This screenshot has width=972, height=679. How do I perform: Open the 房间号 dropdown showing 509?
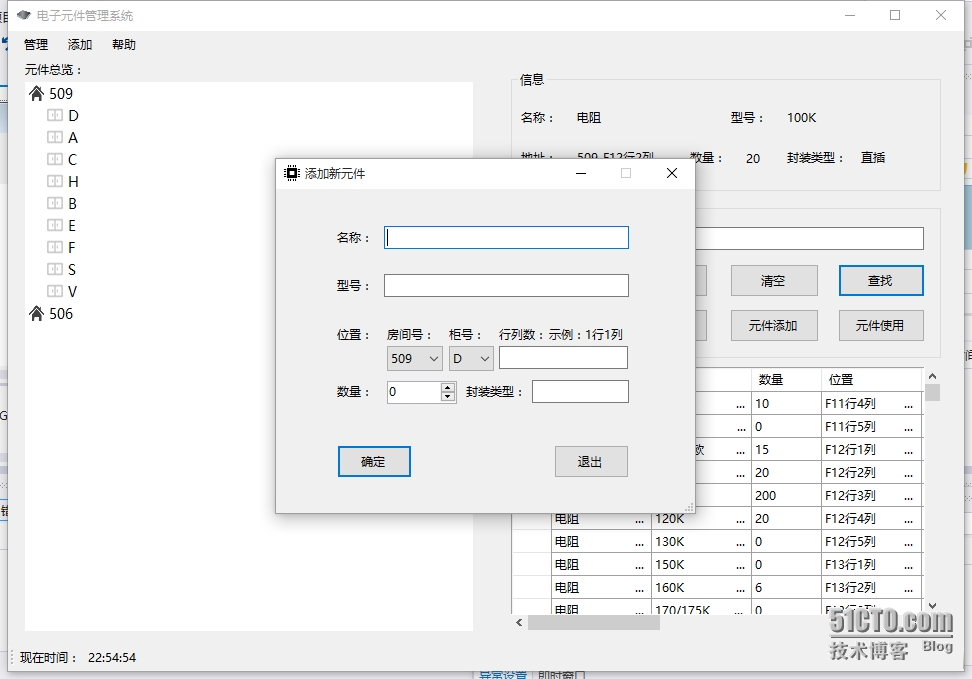[415, 358]
